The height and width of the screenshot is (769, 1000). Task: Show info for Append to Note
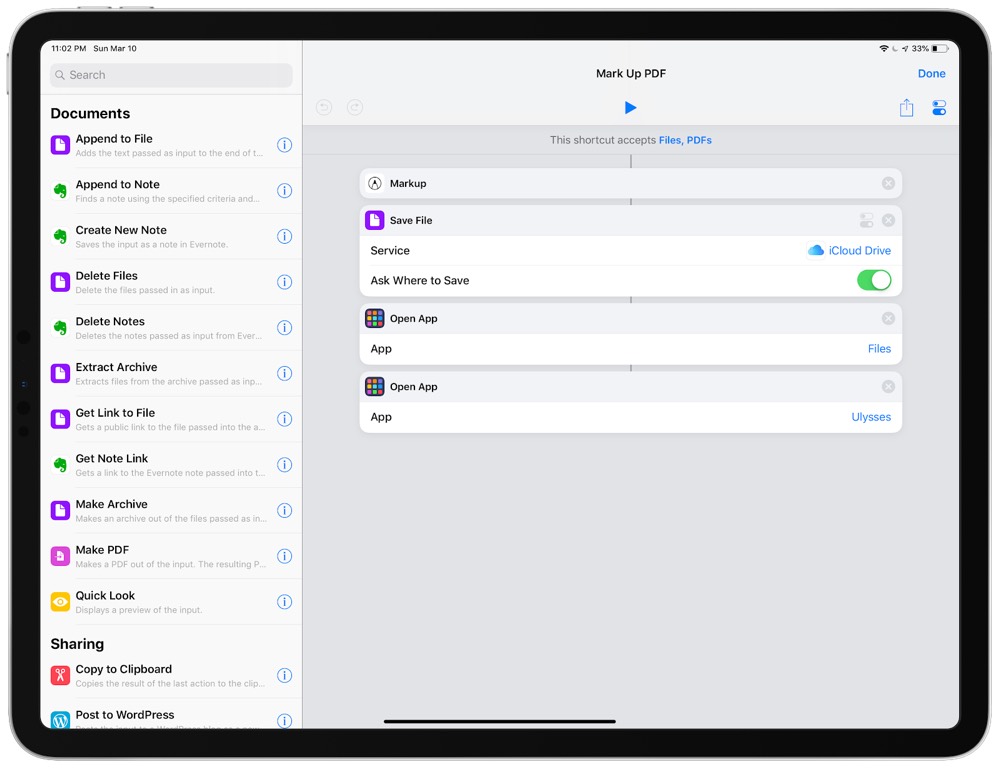[x=284, y=191]
